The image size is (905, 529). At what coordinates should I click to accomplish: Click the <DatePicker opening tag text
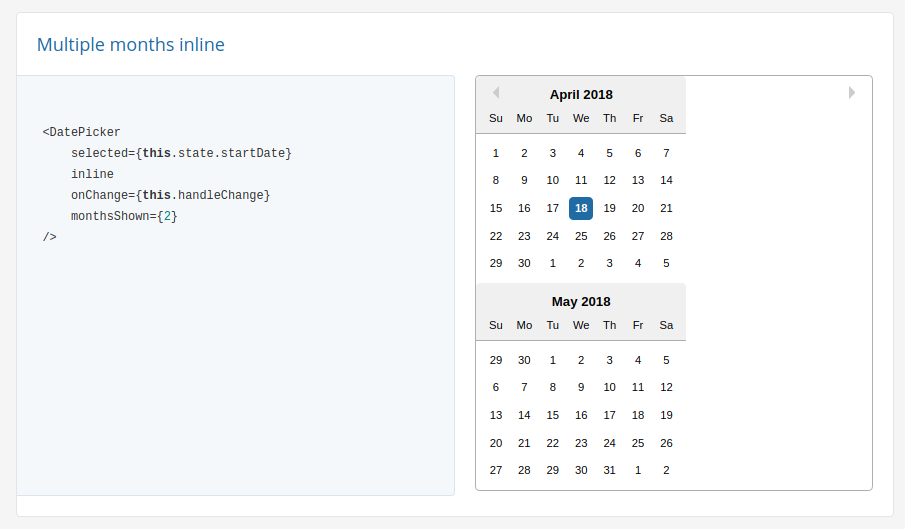(81, 132)
